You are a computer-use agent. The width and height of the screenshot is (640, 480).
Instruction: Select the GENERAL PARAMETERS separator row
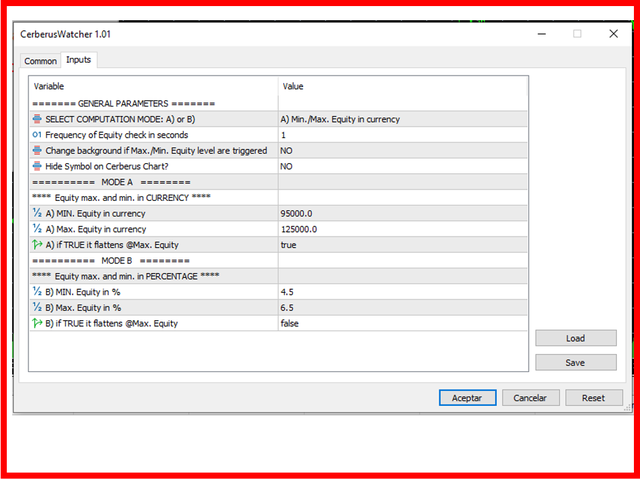pos(278,104)
